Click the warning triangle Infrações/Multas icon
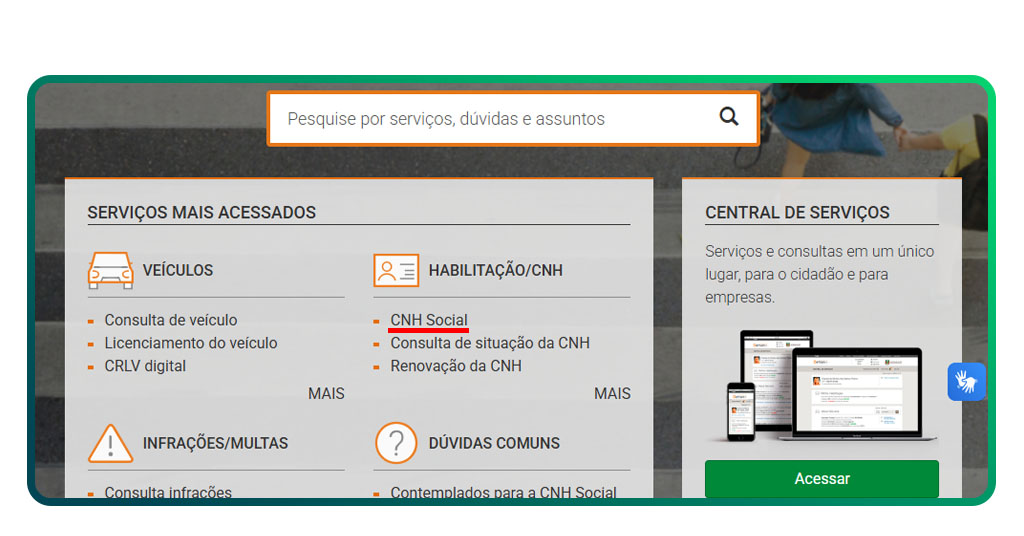1024x536 pixels. [110, 443]
